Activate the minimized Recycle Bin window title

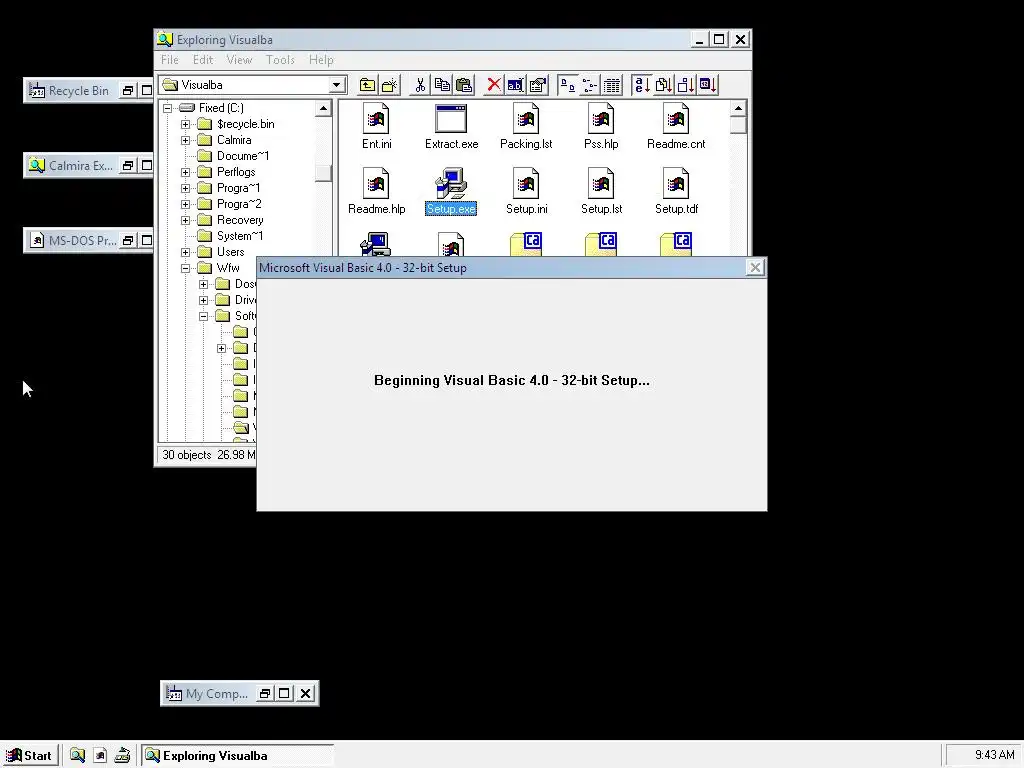click(x=78, y=91)
